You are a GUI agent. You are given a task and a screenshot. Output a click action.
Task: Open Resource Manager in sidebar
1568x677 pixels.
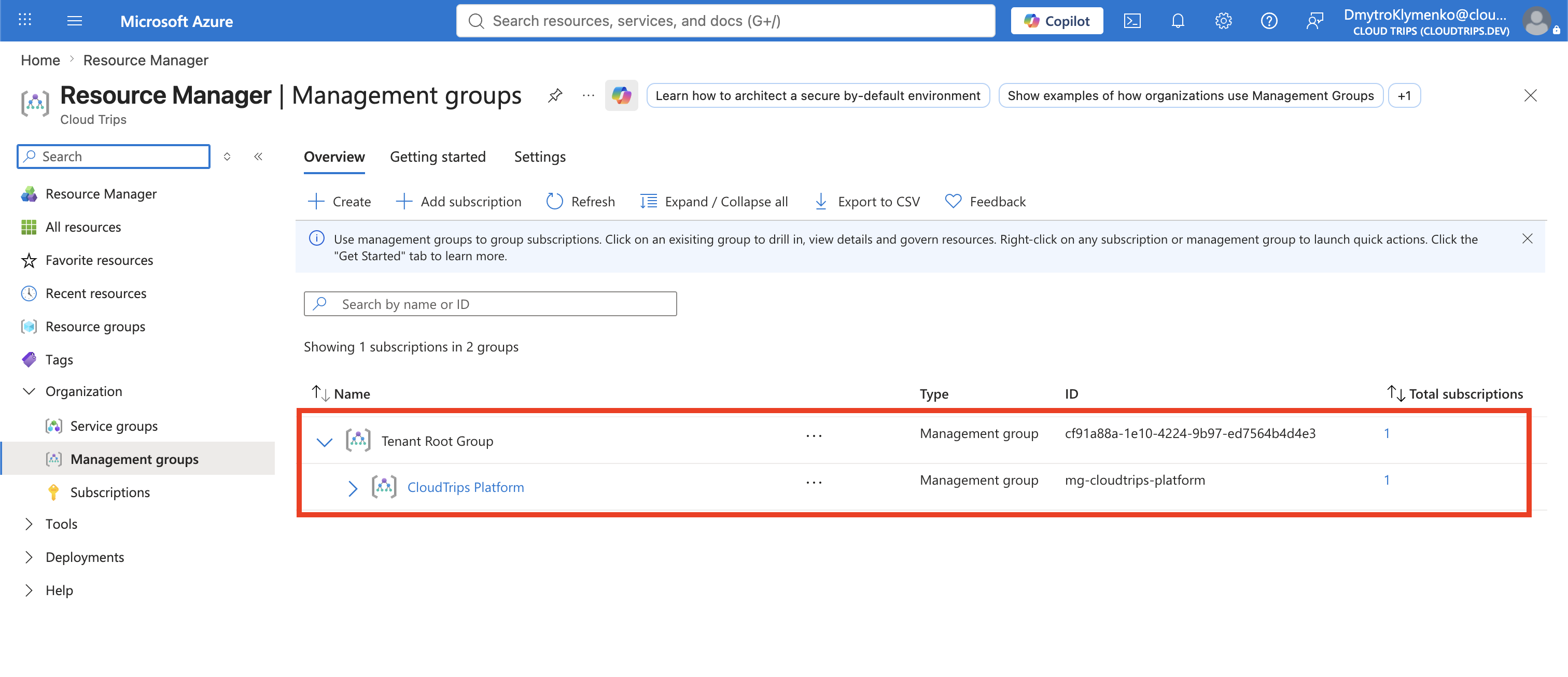101,194
